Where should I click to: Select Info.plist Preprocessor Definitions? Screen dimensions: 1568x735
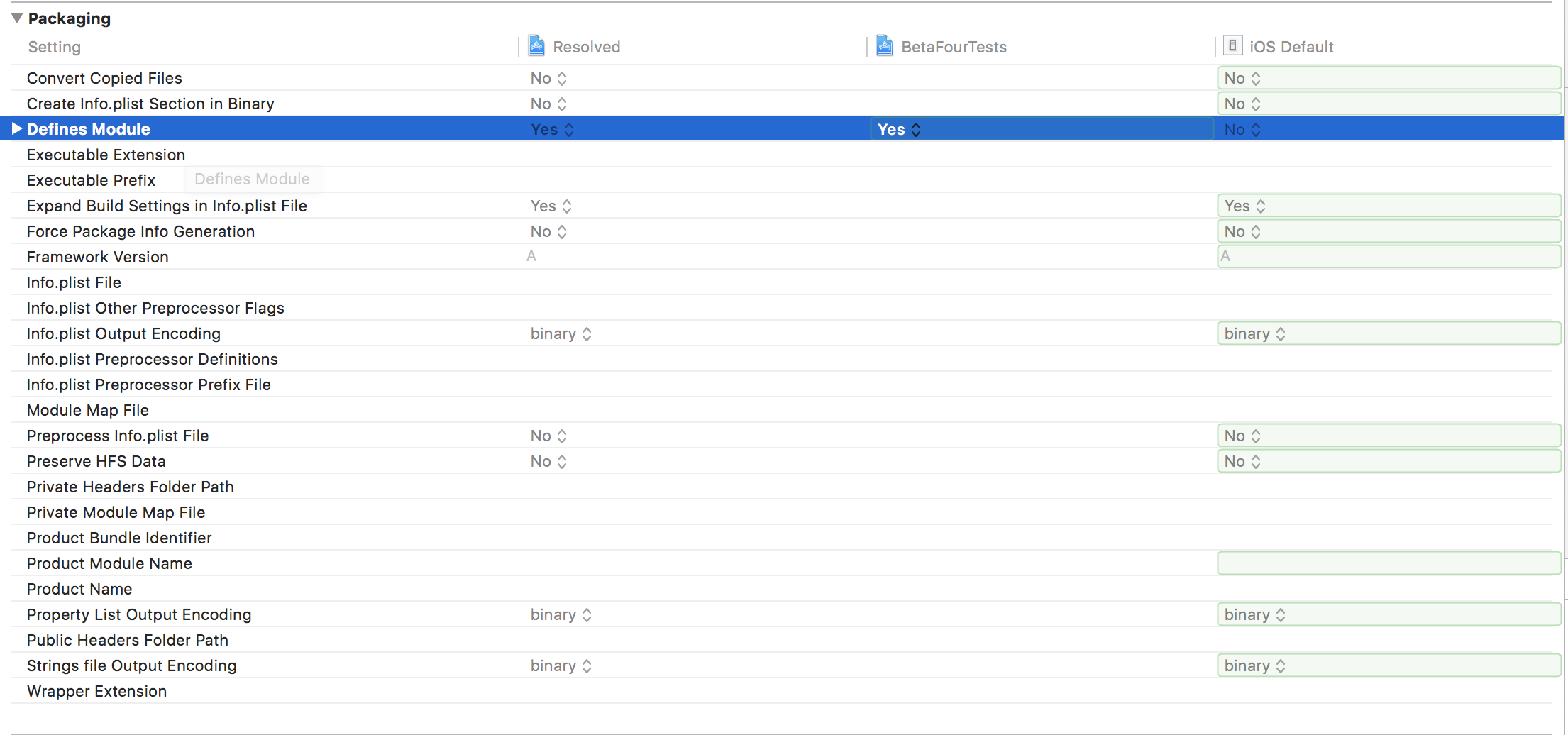click(x=152, y=359)
